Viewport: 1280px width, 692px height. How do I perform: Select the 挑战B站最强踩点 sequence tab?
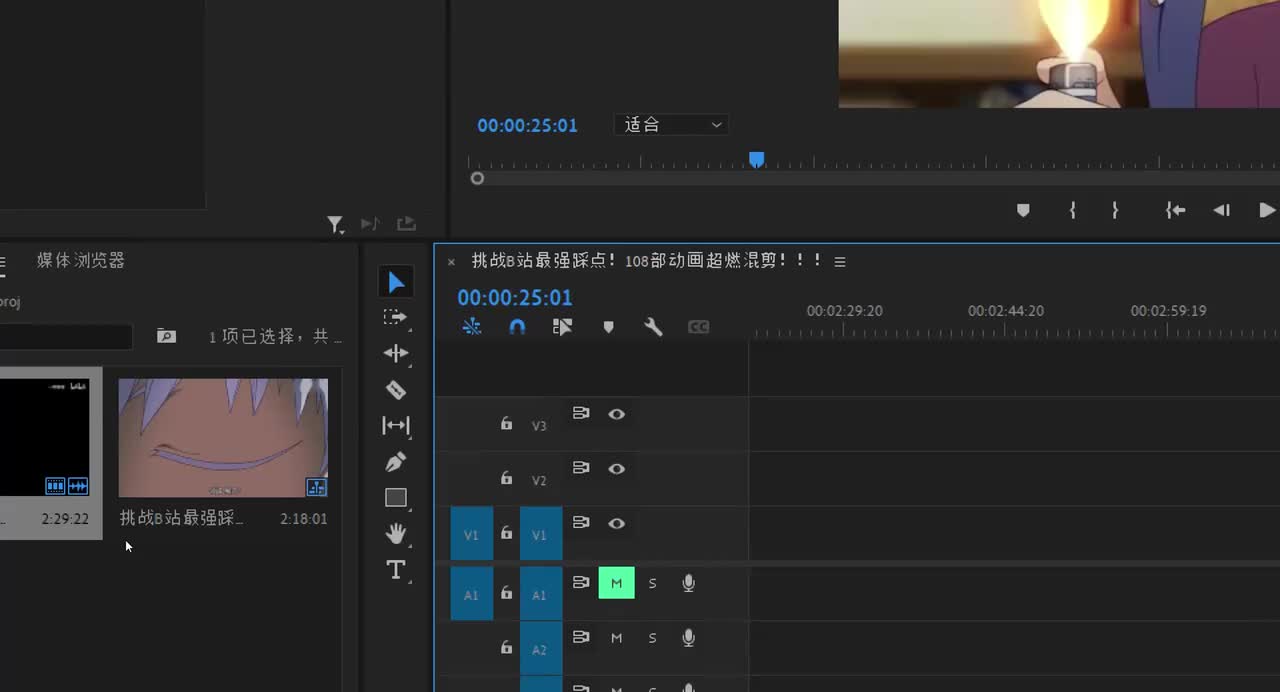point(646,260)
